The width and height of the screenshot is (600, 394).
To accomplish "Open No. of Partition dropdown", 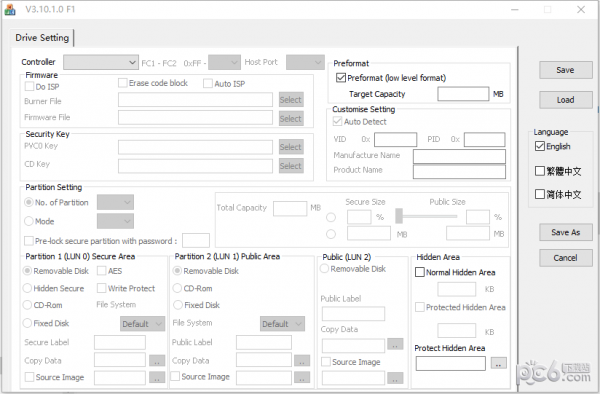I will tap(115, 202).
